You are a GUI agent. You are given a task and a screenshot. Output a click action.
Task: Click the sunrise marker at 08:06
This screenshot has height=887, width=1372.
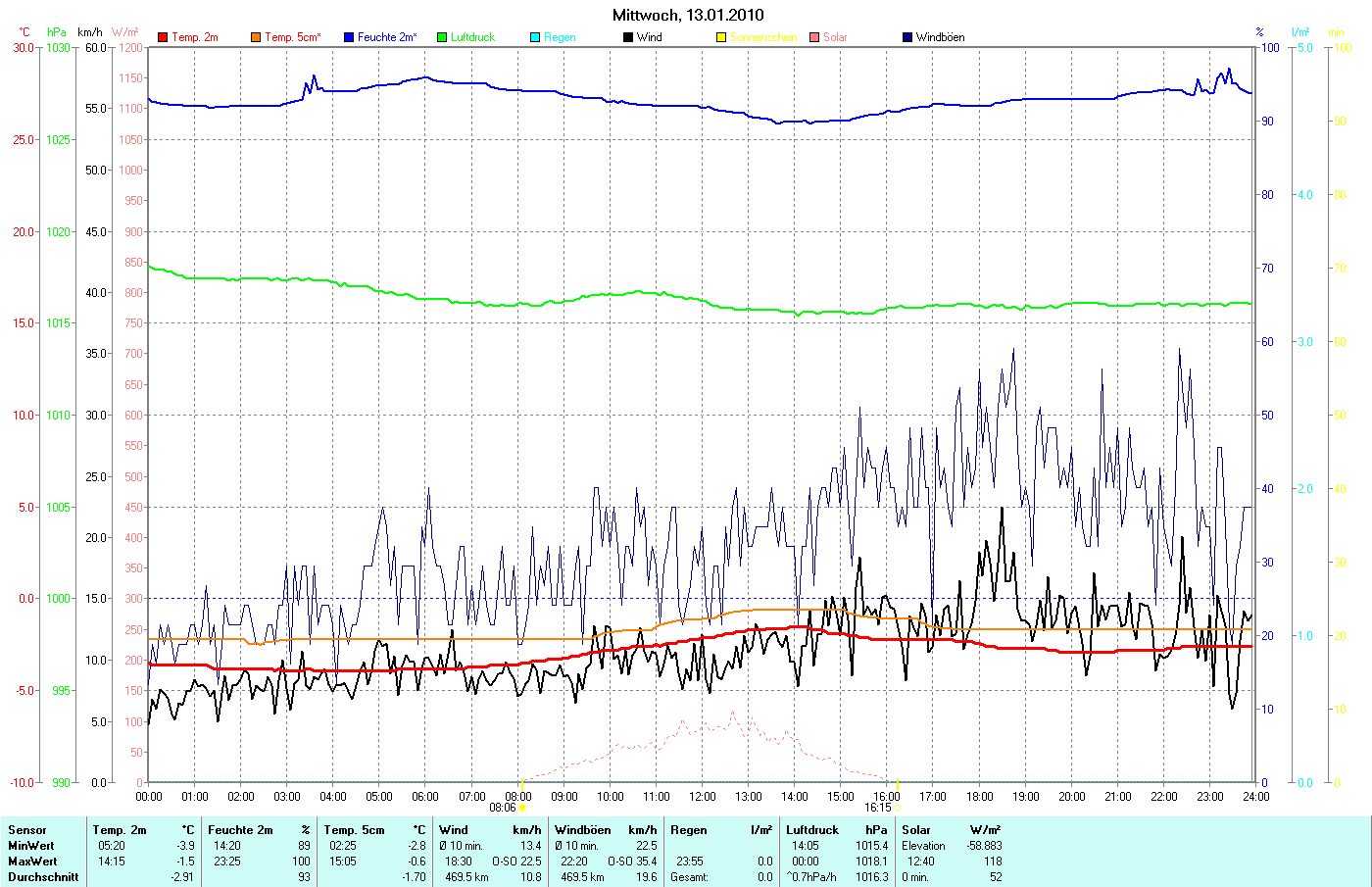click(521, 808)
